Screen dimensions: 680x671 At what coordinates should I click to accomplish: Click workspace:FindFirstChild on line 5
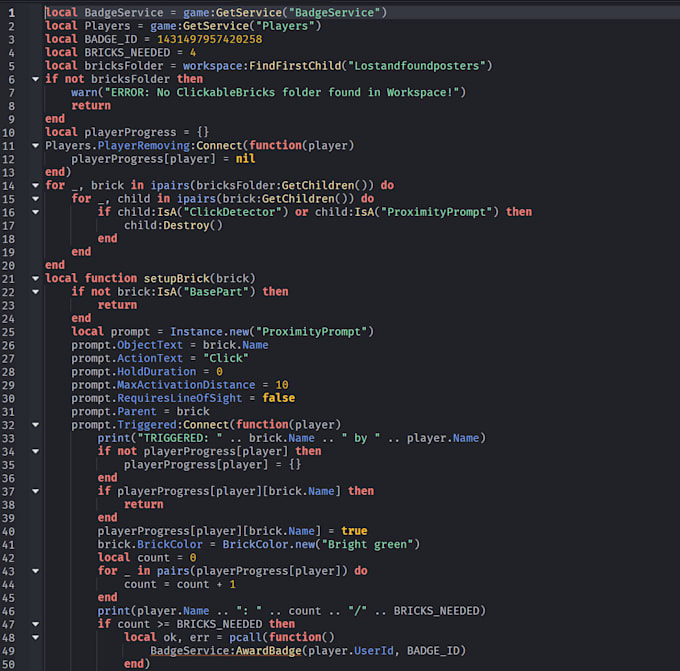click(x=262, y=66)
